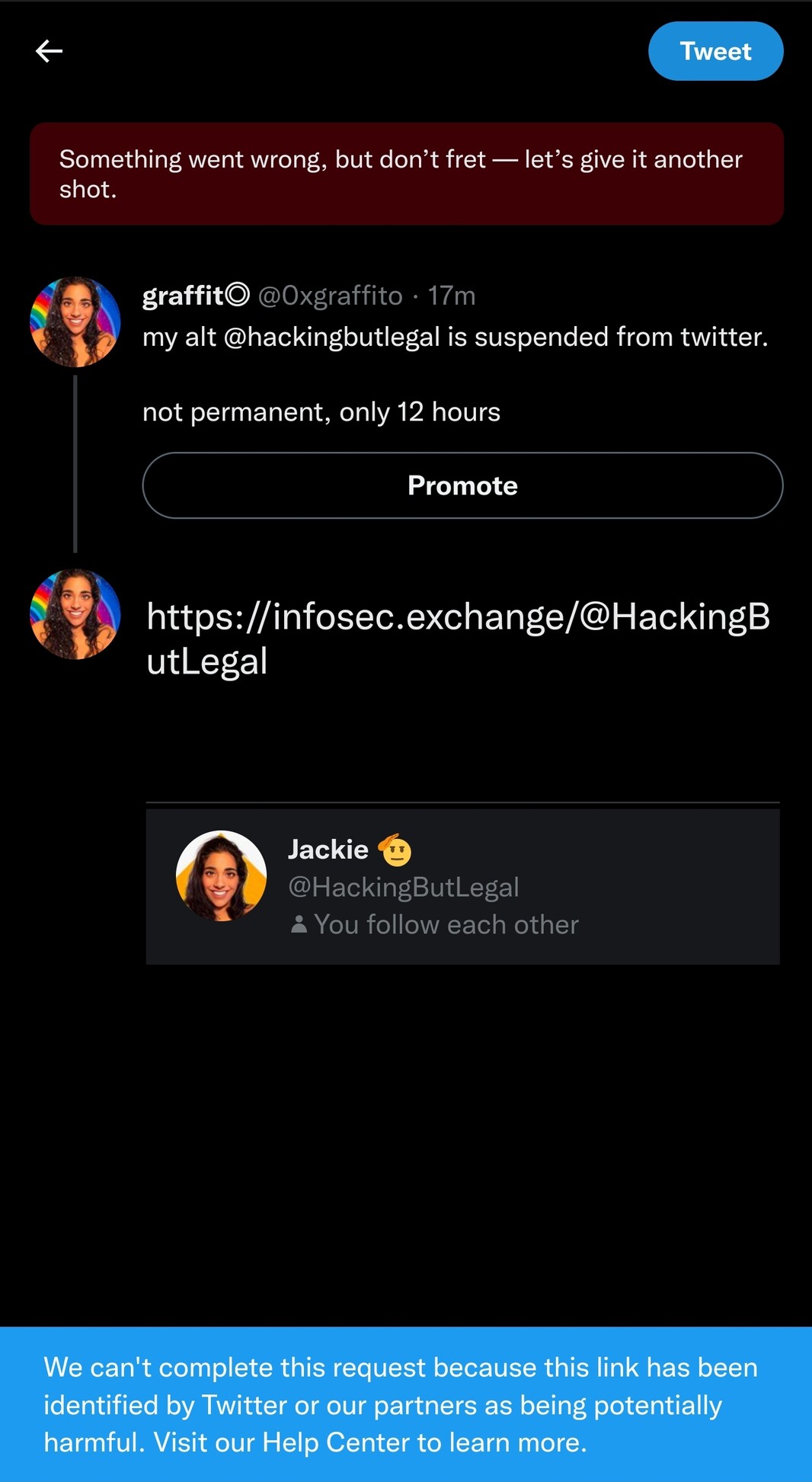This screenshot has height=1482, width=812.
Task: Tap the saluting emoji next to Jackie
Action: (395, 850)
